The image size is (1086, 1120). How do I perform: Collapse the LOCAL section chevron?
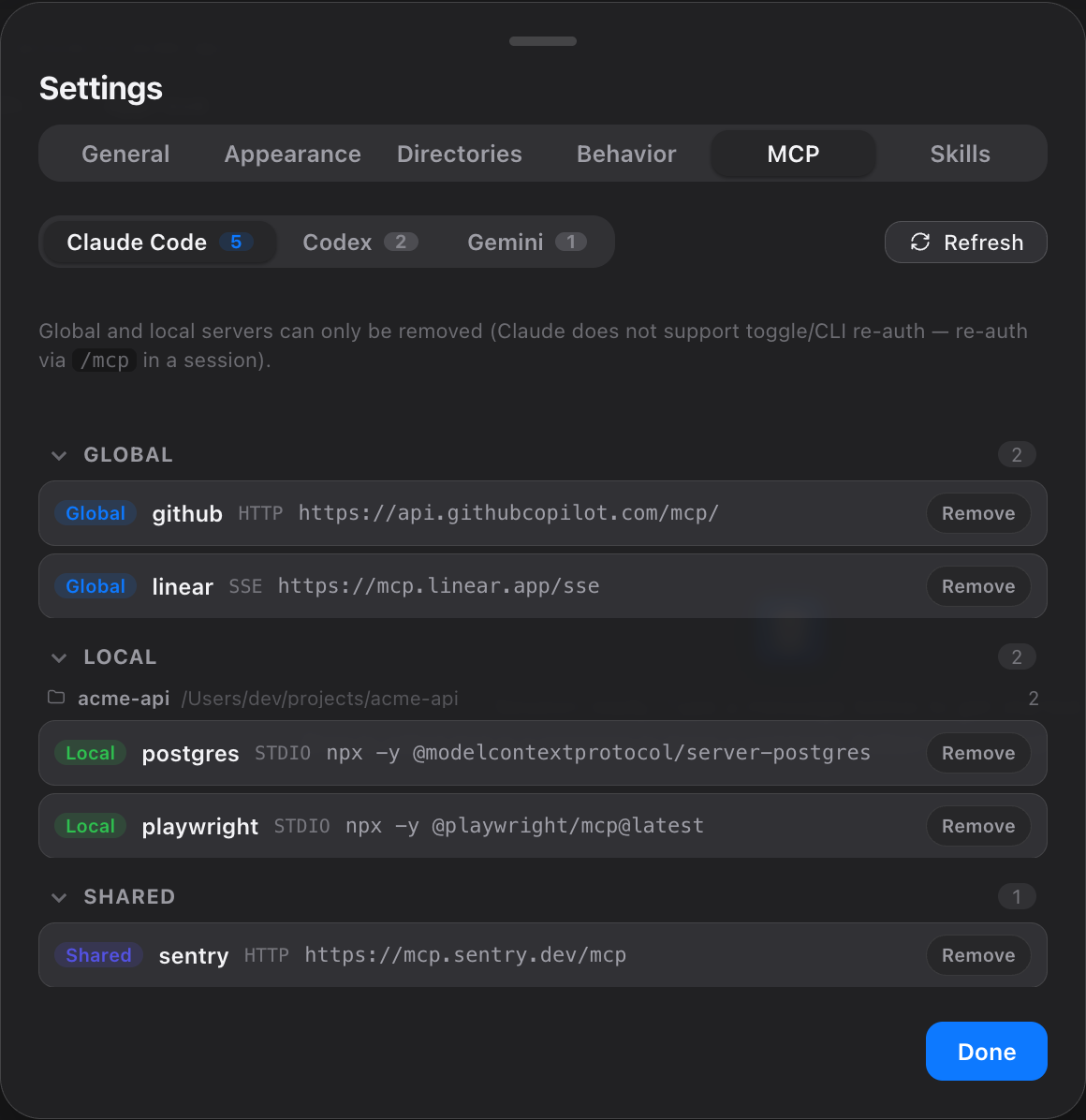(x=59, y=657)
